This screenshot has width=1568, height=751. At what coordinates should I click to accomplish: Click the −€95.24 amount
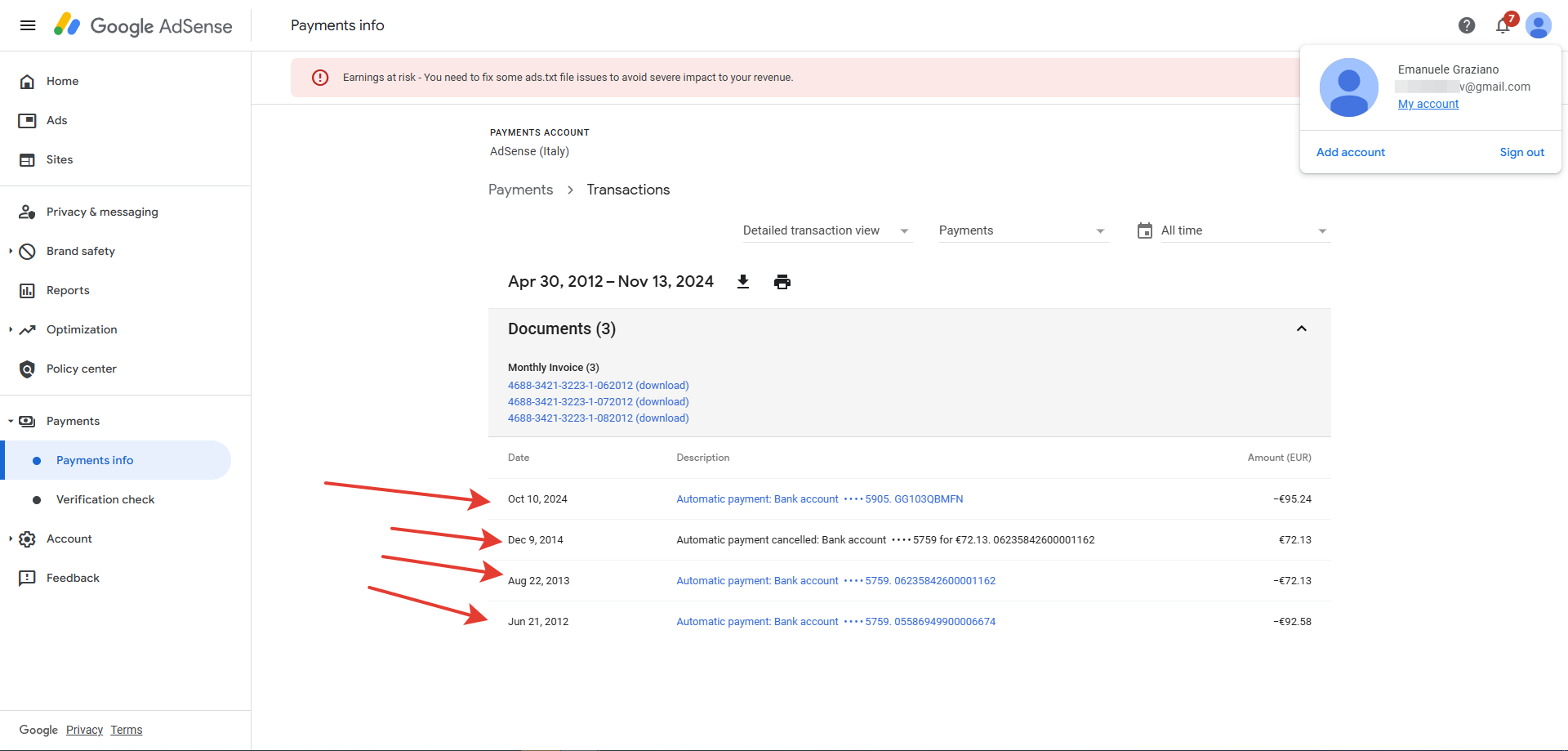(1292, 499)
